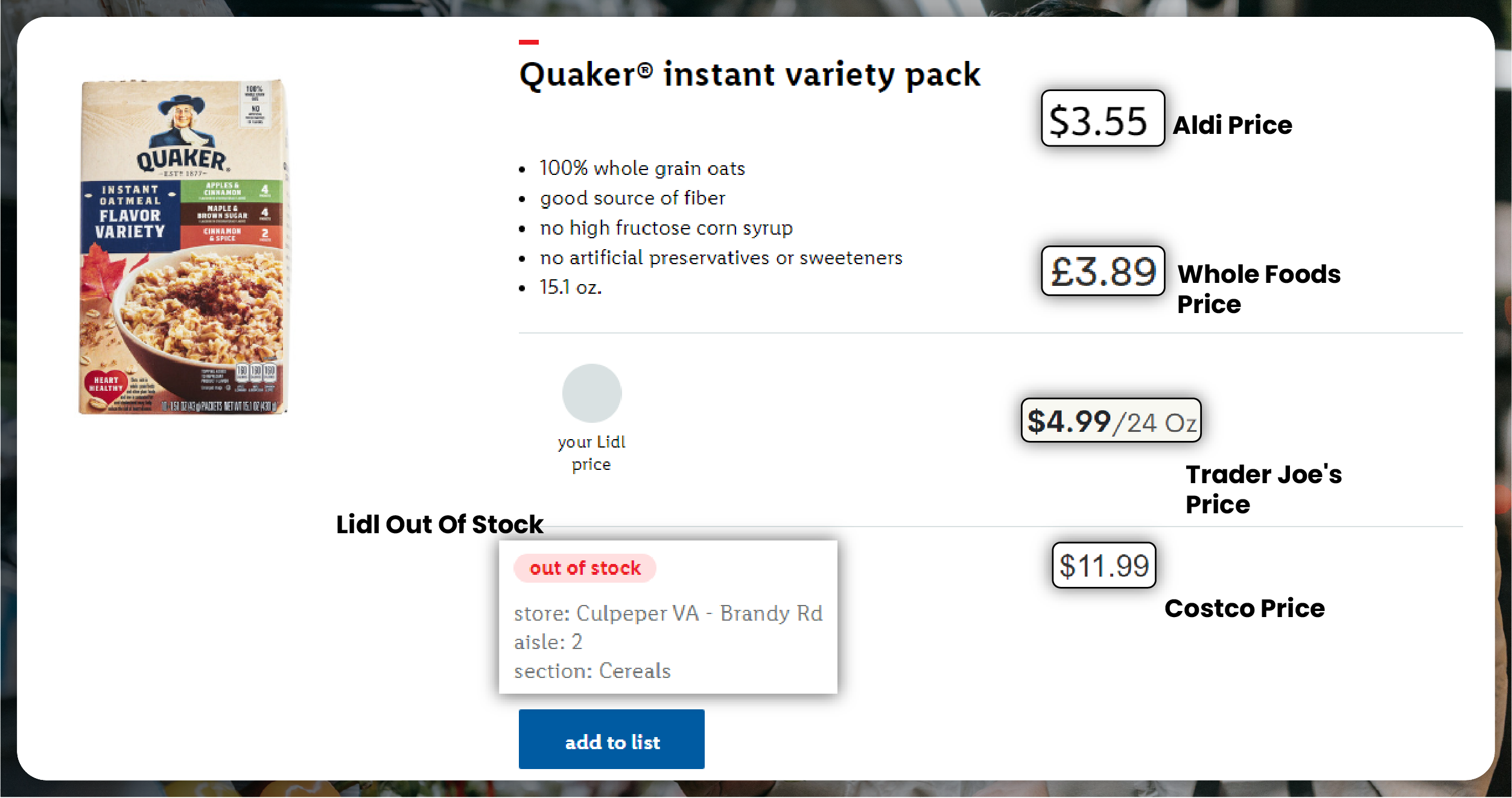Screen dimensions: 1512x798
Task: Select the red out of stock badge
Action: pyautogui.click(x=585, y=568)
